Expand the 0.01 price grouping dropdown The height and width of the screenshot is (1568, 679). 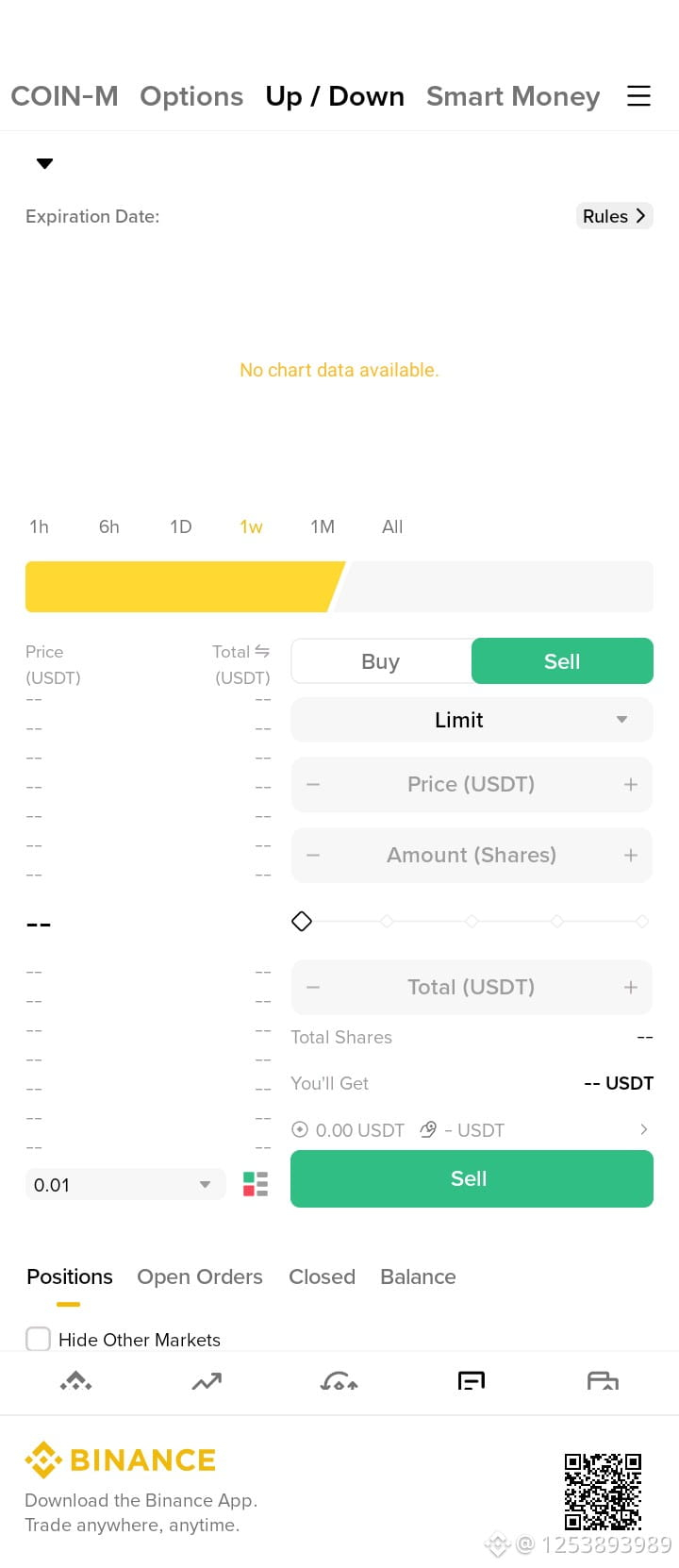click(x=125, y=1185)
